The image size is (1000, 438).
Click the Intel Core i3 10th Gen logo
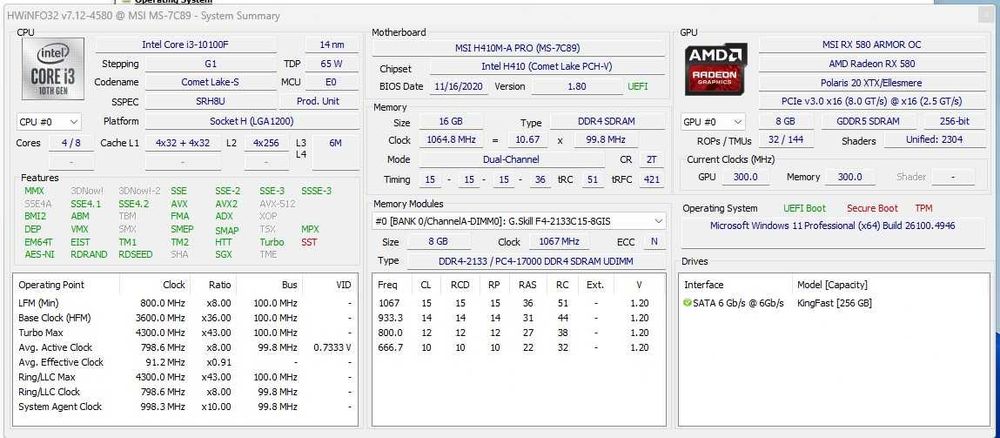(53, 69)
